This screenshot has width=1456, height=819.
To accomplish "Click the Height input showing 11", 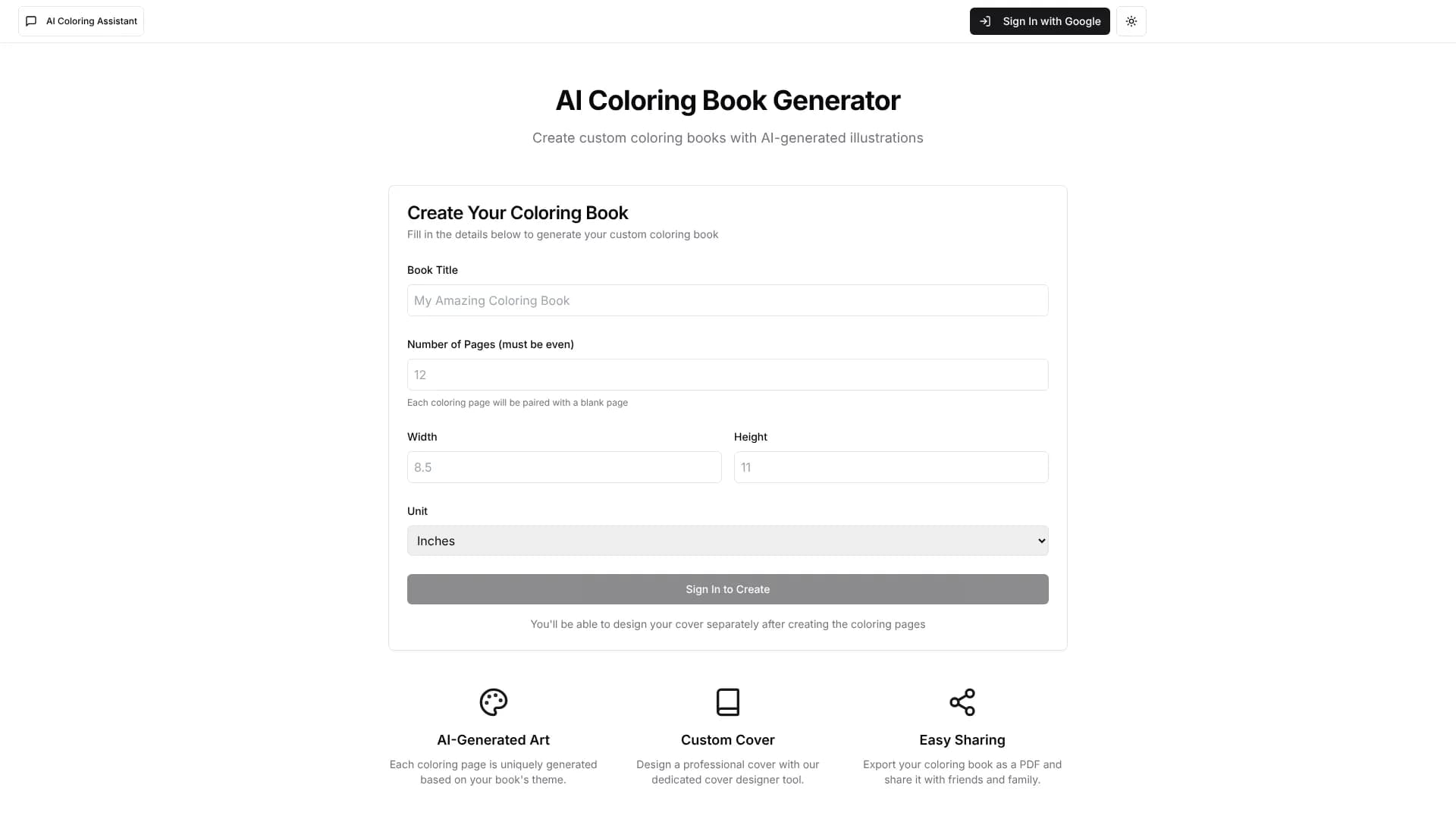I will [x=890, y=467].
